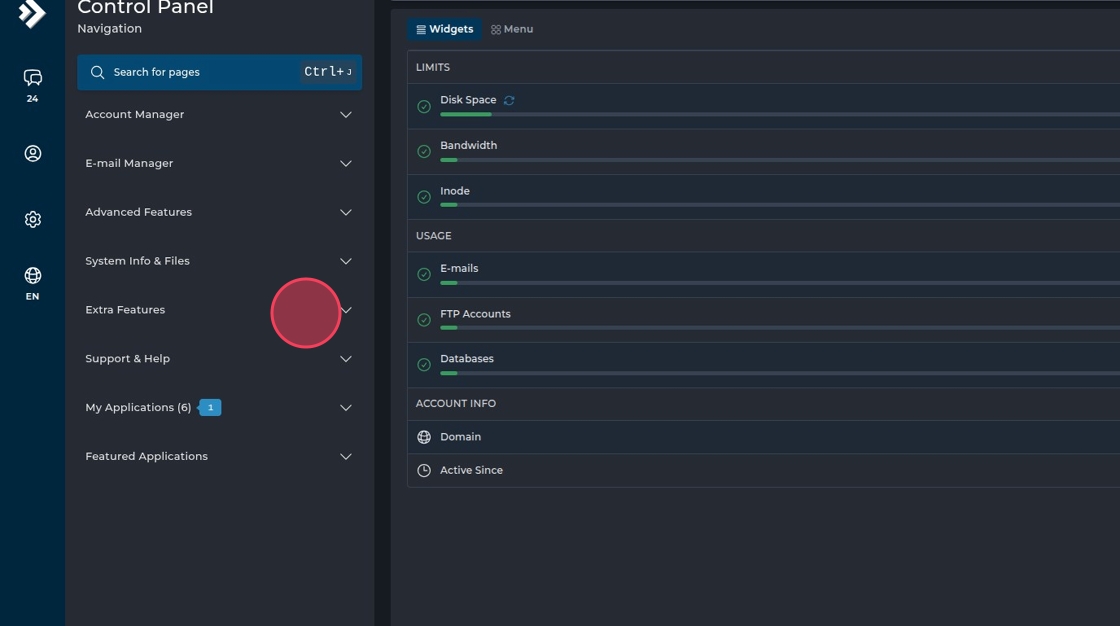Open the settings gear icon
This screenshot has width=1120, height=626.
pos(33,219)
